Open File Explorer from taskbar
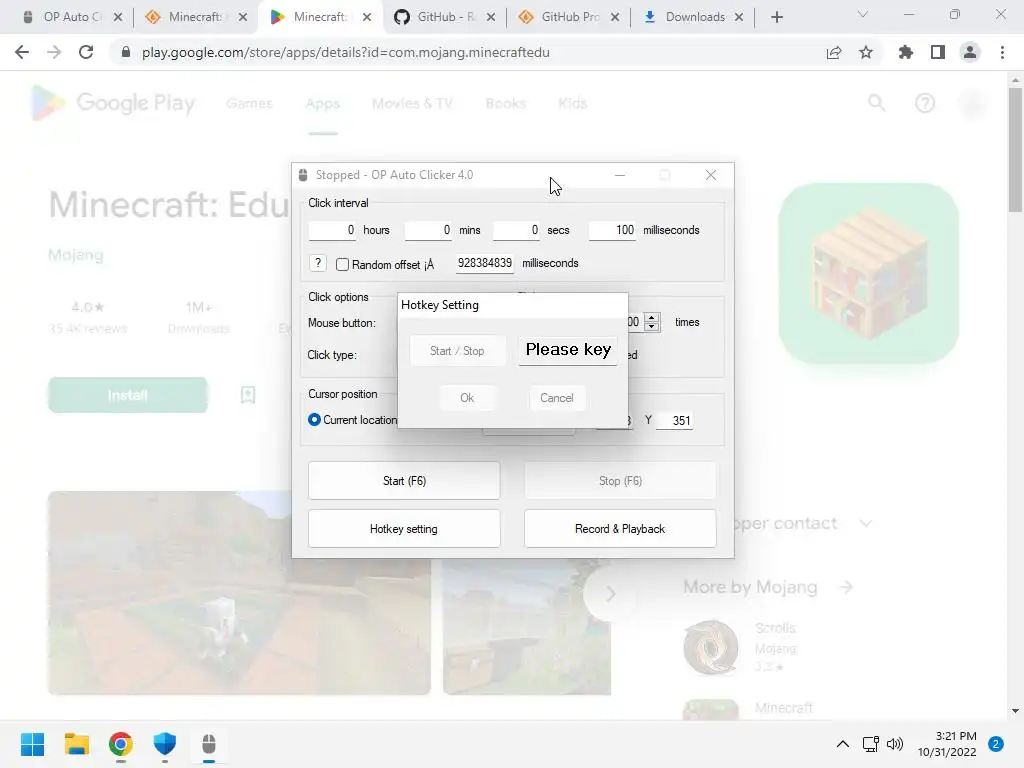 click(x=76, y=744)
